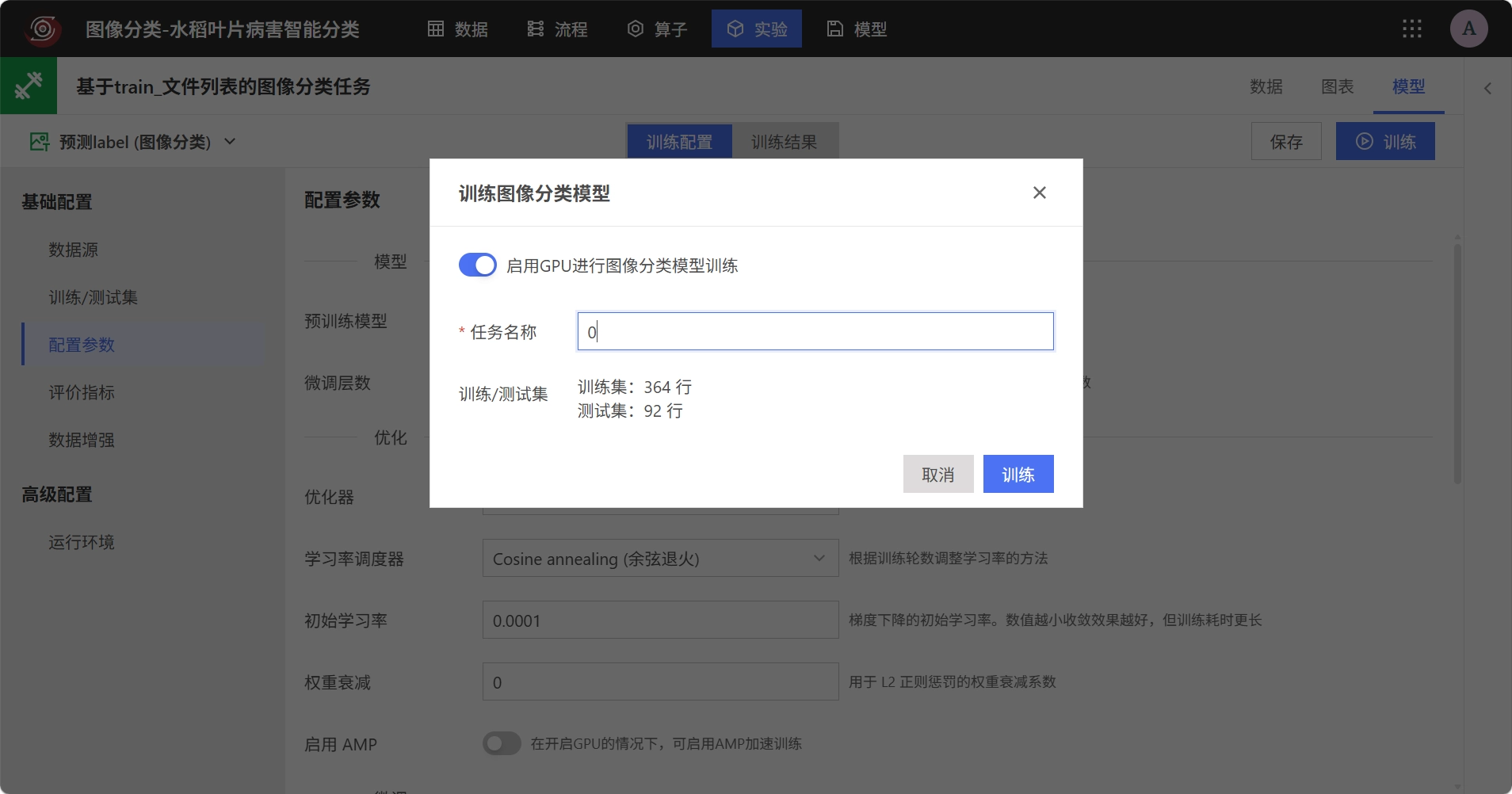Open the apps grid menu icon
This screenshot has height=794, width=1512.
[1412, 29]
